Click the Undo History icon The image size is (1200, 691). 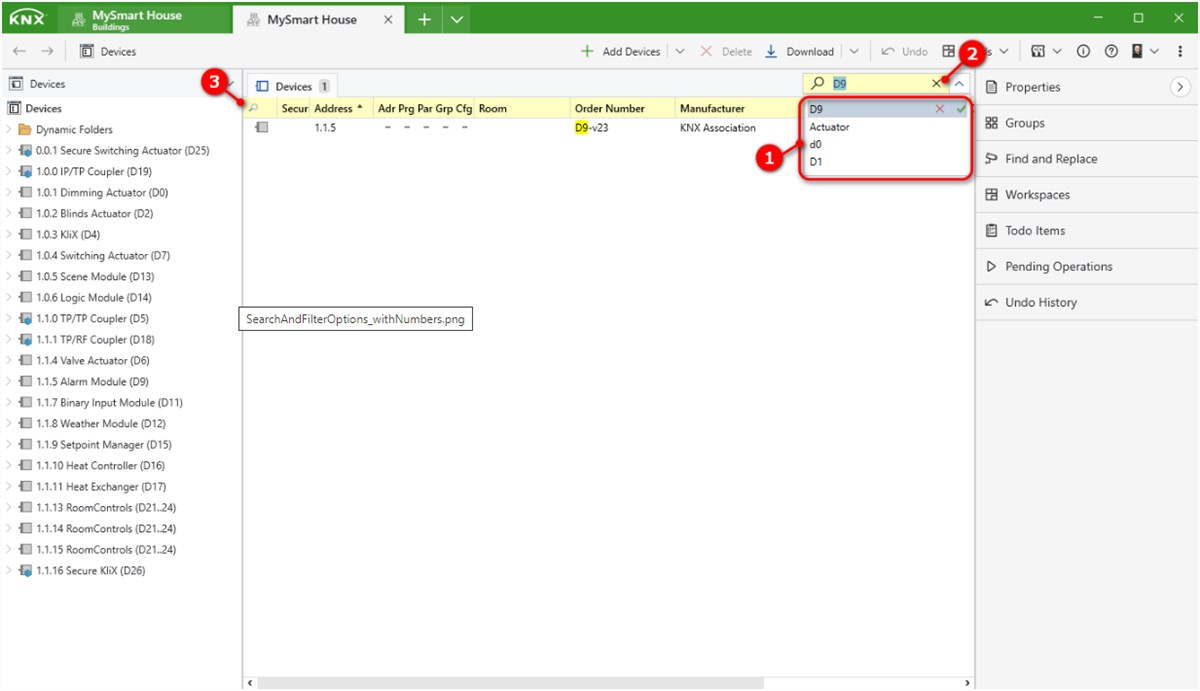point(992,303)
